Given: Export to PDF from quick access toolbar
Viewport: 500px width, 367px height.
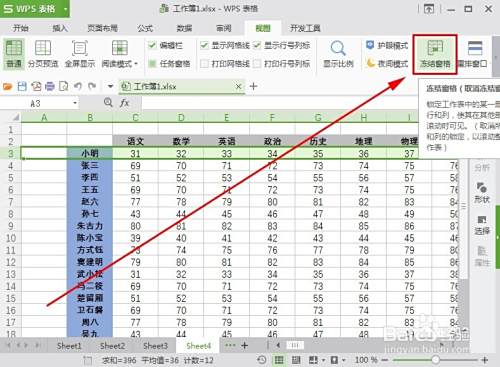Looking at the screenshot, I should pyautogui.click(x=36, y=87).
